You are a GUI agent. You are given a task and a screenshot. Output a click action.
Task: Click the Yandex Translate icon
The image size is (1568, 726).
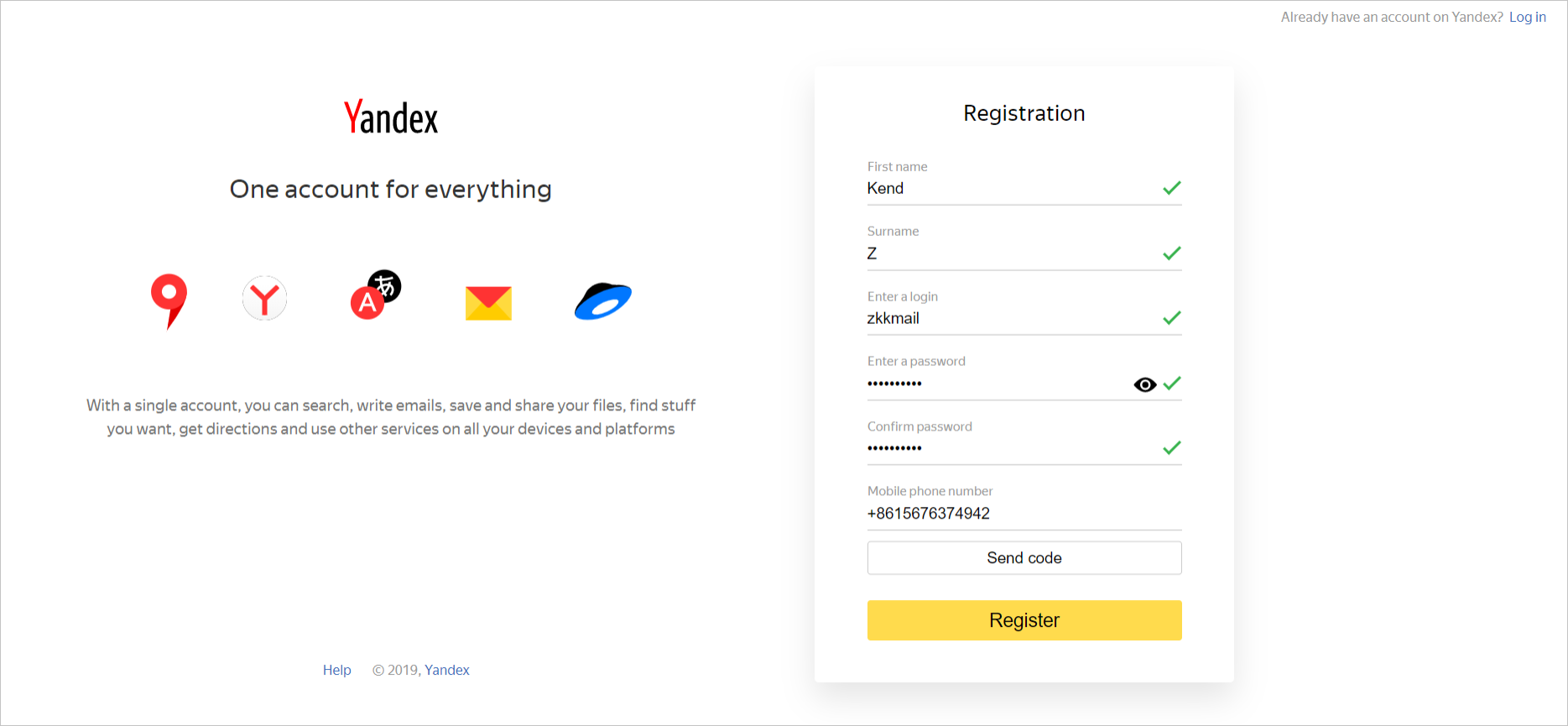pos(375,295)
